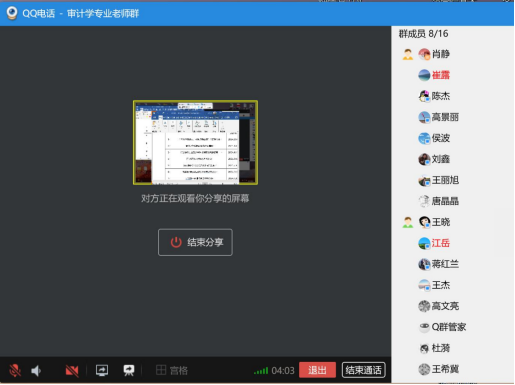
Task: Click 崔露's avatar in member list
Action: (x=424, y=75)
